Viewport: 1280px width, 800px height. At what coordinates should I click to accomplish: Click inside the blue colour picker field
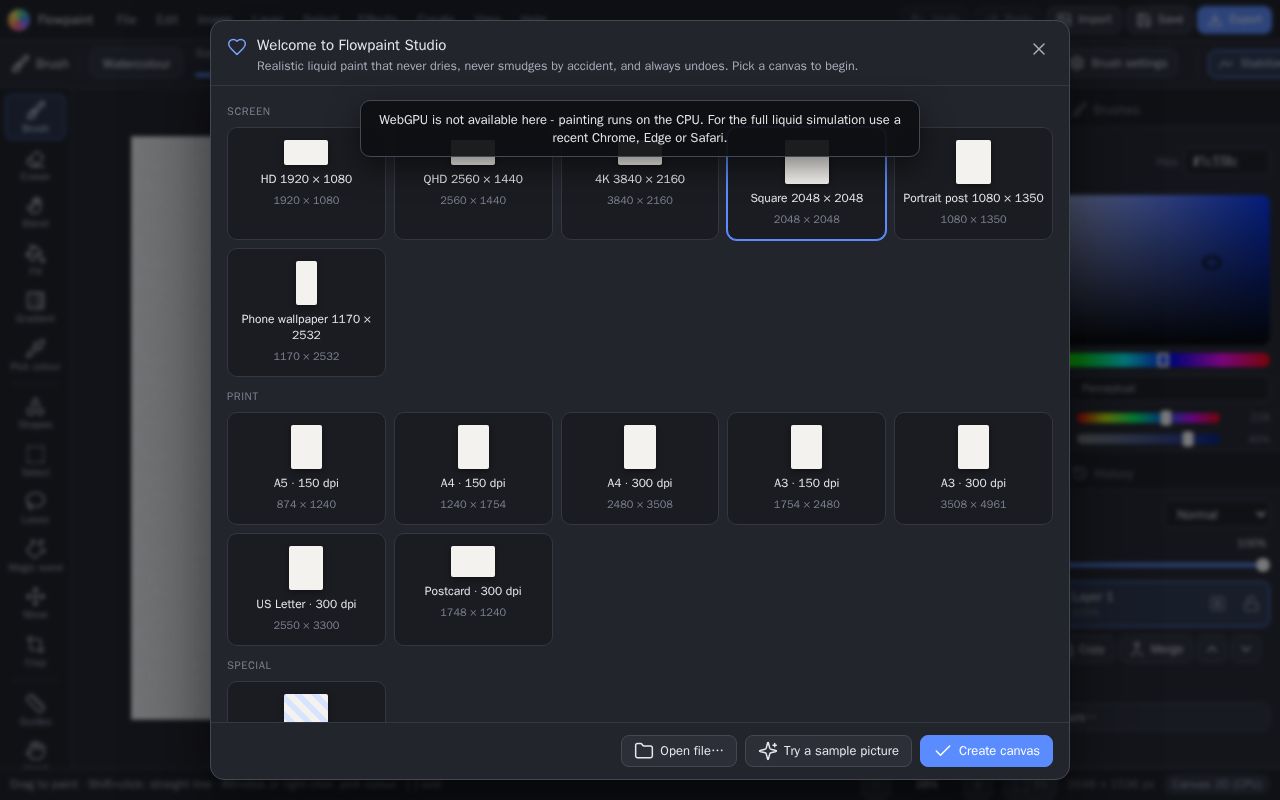[1170, 269]
